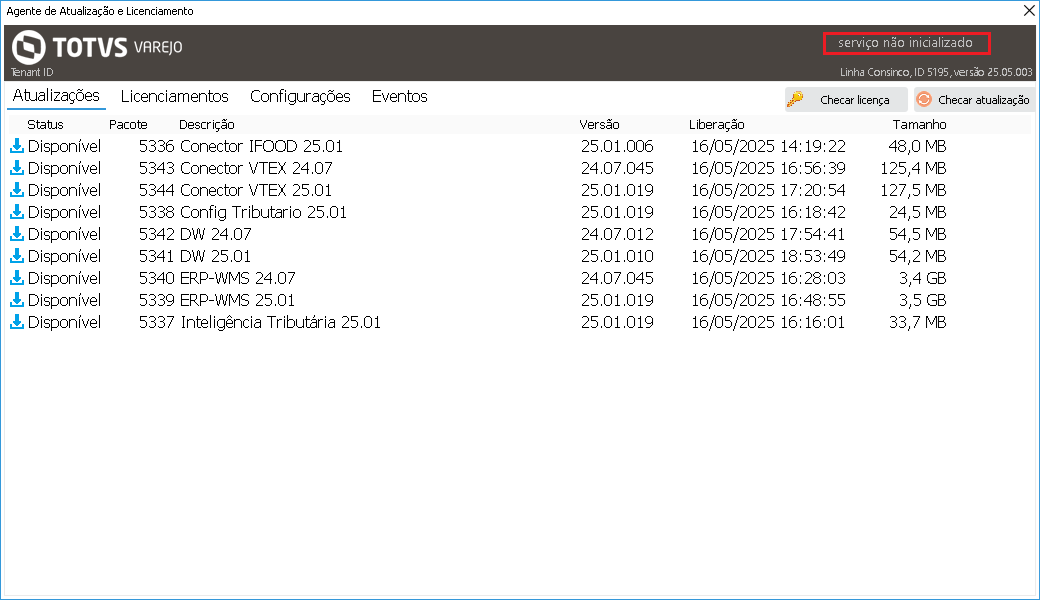Click the 'Tenant ID' label
This screenshot has height=600, width=1040.
point(32,72)
